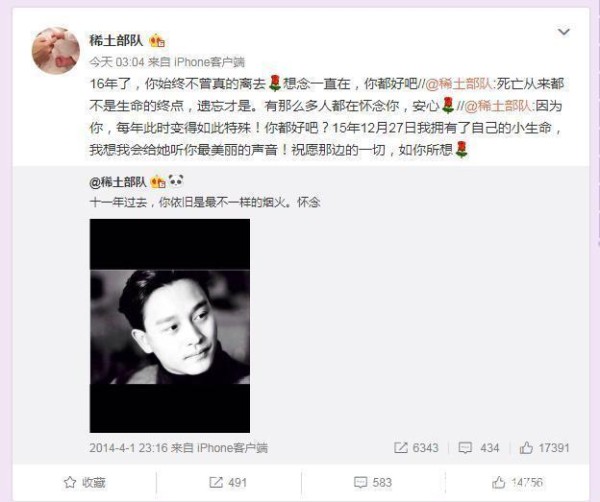Open the 稀土部队 username at the post header
Screen dimensions: 600x502
pyautogui.click(x=116, y=40)
